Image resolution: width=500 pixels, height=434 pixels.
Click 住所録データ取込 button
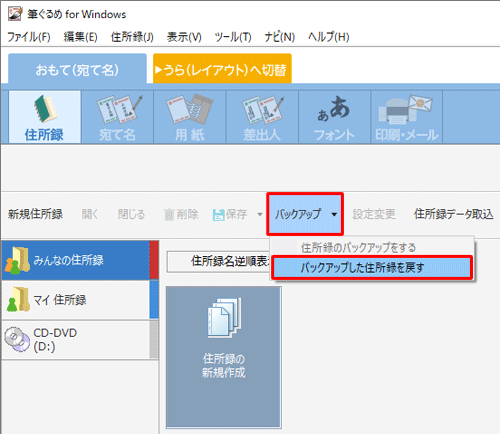pos(454,214)
